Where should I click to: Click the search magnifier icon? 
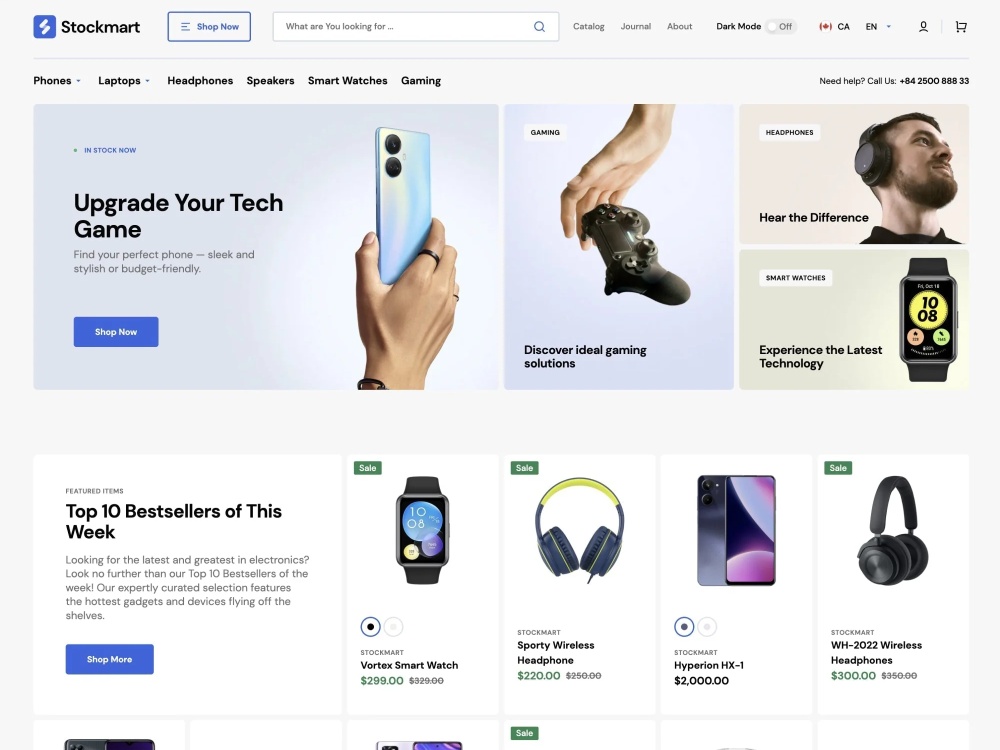pyautogui.click(x=539, y=27)
